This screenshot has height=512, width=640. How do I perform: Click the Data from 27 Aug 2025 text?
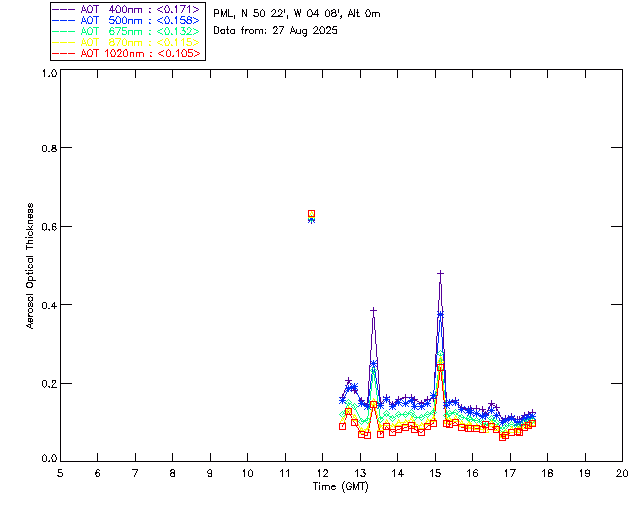[276, 31]
